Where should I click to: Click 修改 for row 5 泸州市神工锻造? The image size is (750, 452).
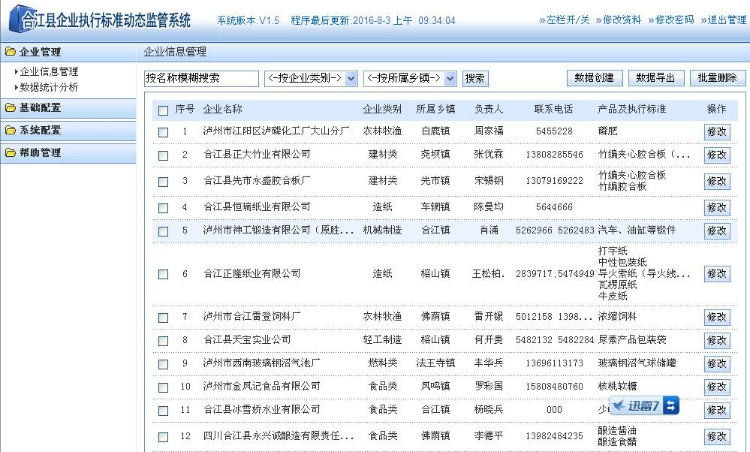[717, 231]
